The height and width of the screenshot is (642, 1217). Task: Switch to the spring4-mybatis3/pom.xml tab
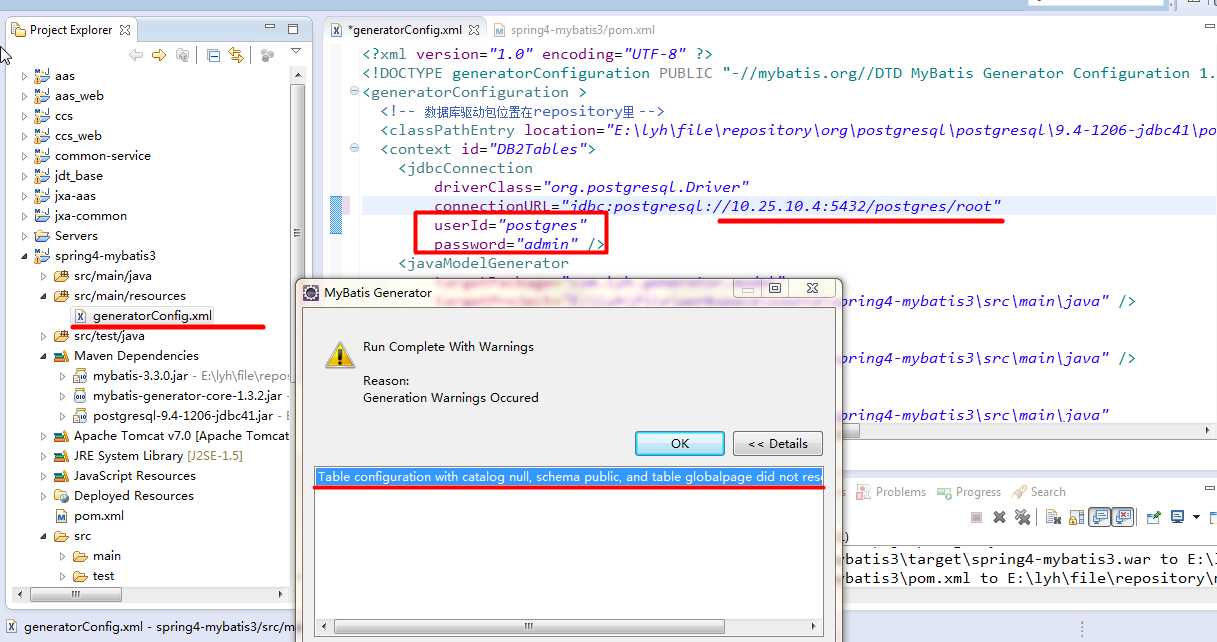[x=575, y=30]
